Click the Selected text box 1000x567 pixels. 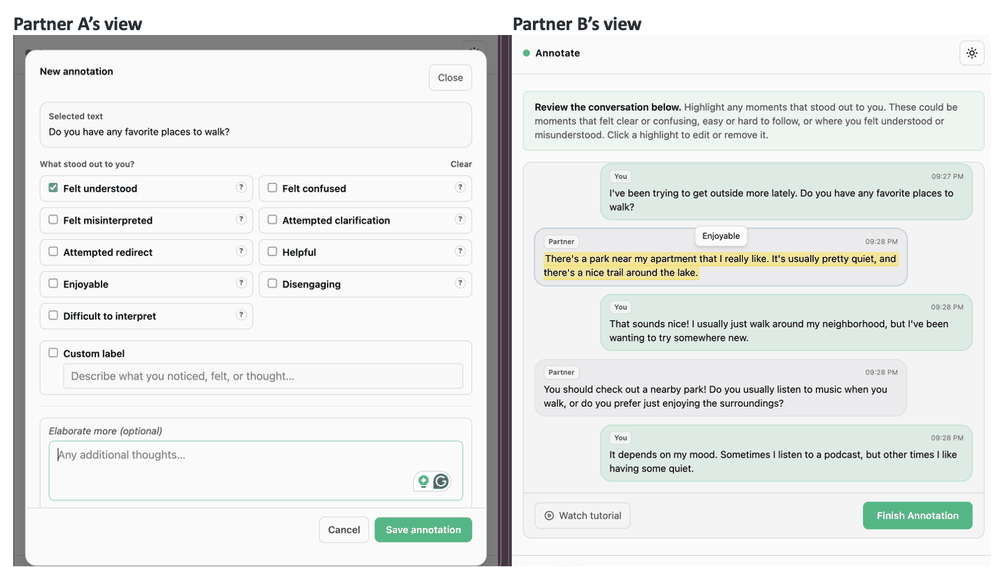point(256,124)
